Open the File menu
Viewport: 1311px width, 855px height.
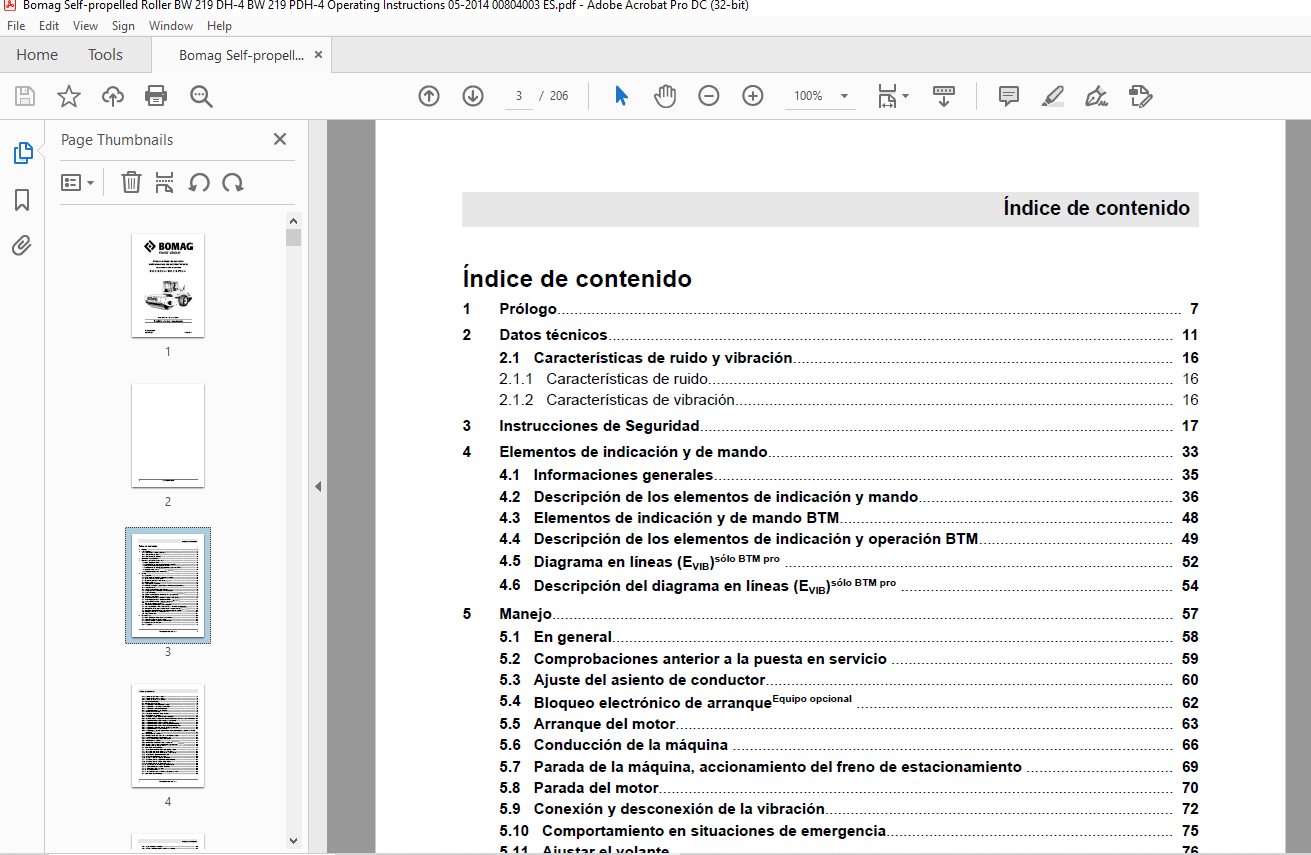(x=16, y=26)
